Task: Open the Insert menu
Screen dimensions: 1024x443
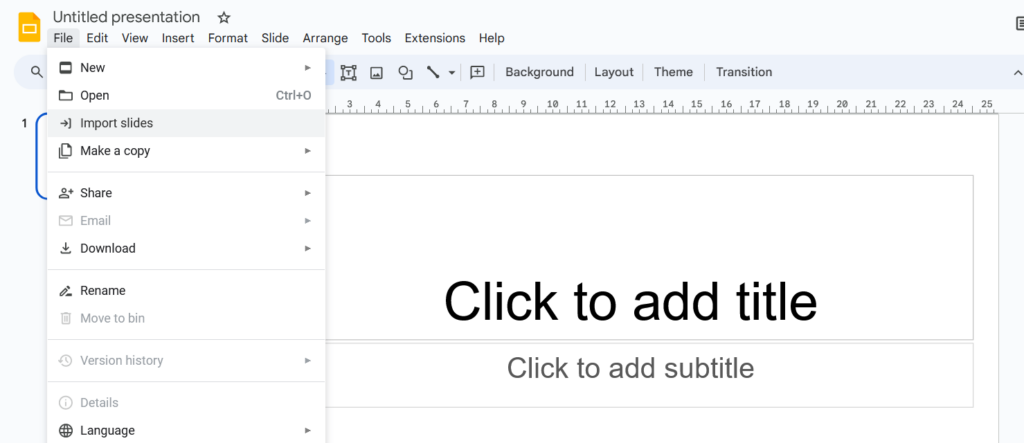Action: point(178,38)
